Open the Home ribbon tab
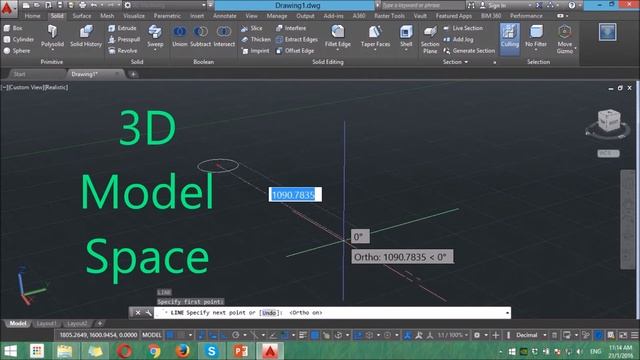Viewport: 640px width, 360px height. (32, 16)
